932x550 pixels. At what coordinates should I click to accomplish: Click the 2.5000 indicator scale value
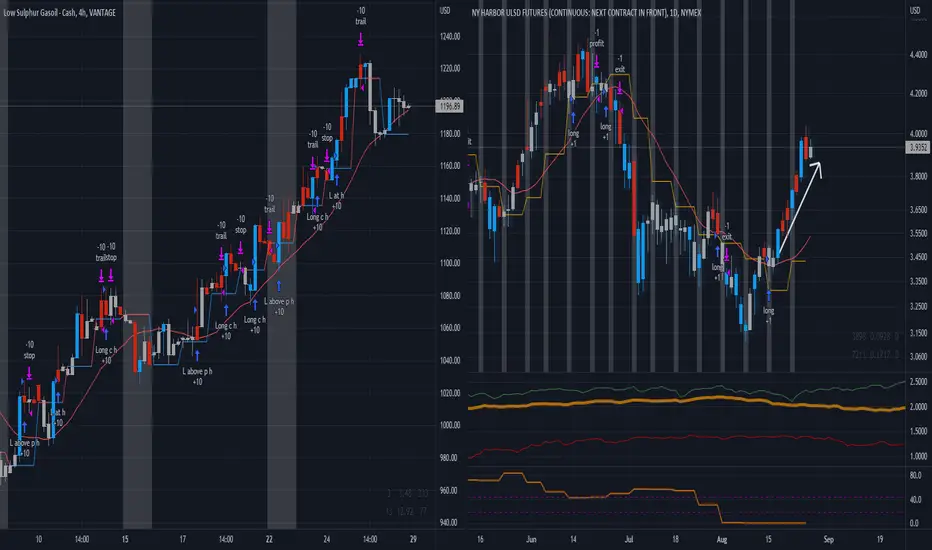tap(918, 382)
